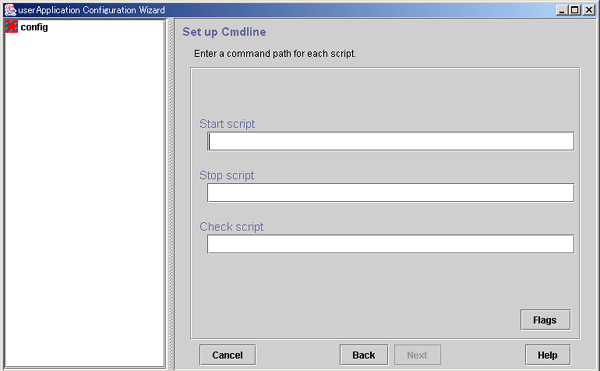Click the Start script label
The image size is (600, 371).
point(227,124)
